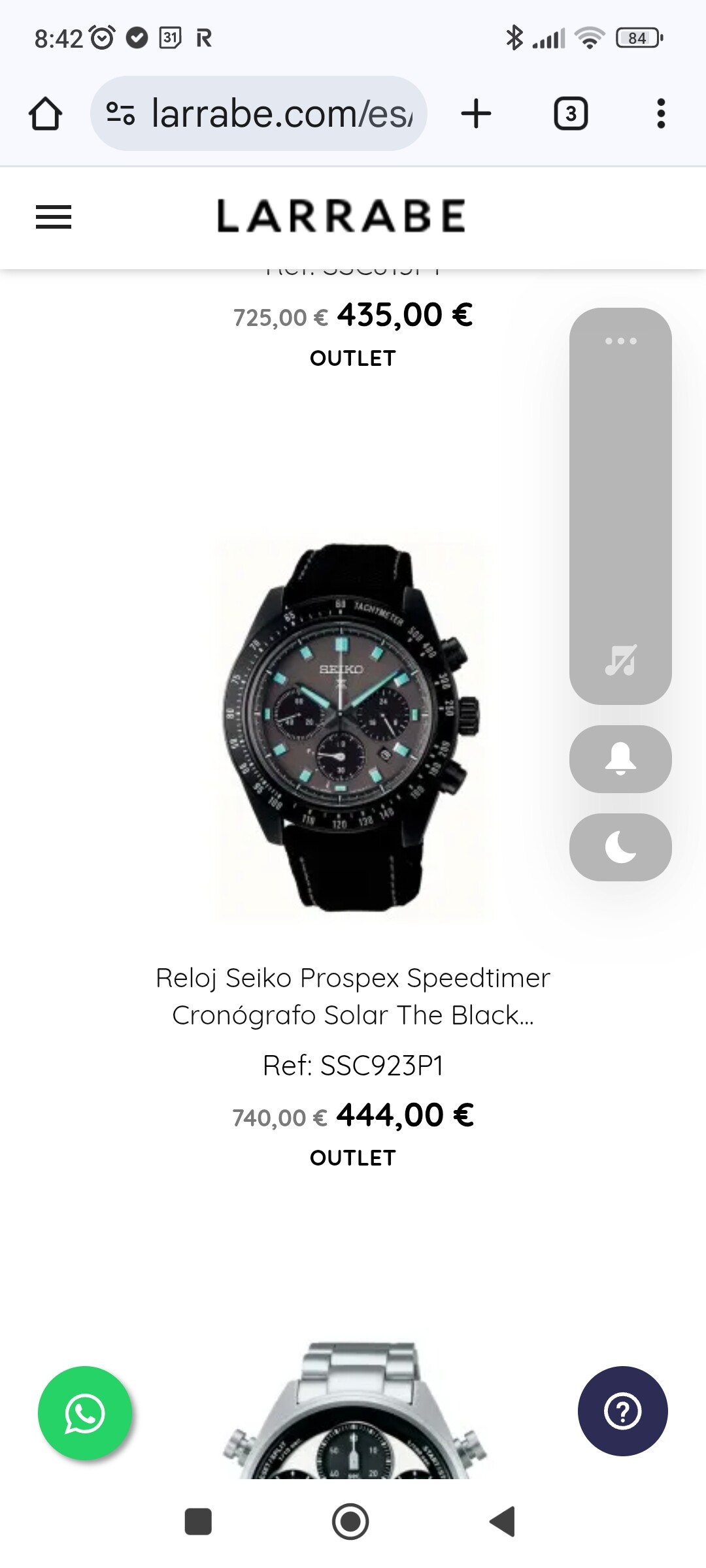Toggle the bell ringer mode button
The width and height of the screenshot is (706, 1568).
(x=620, y=759)
